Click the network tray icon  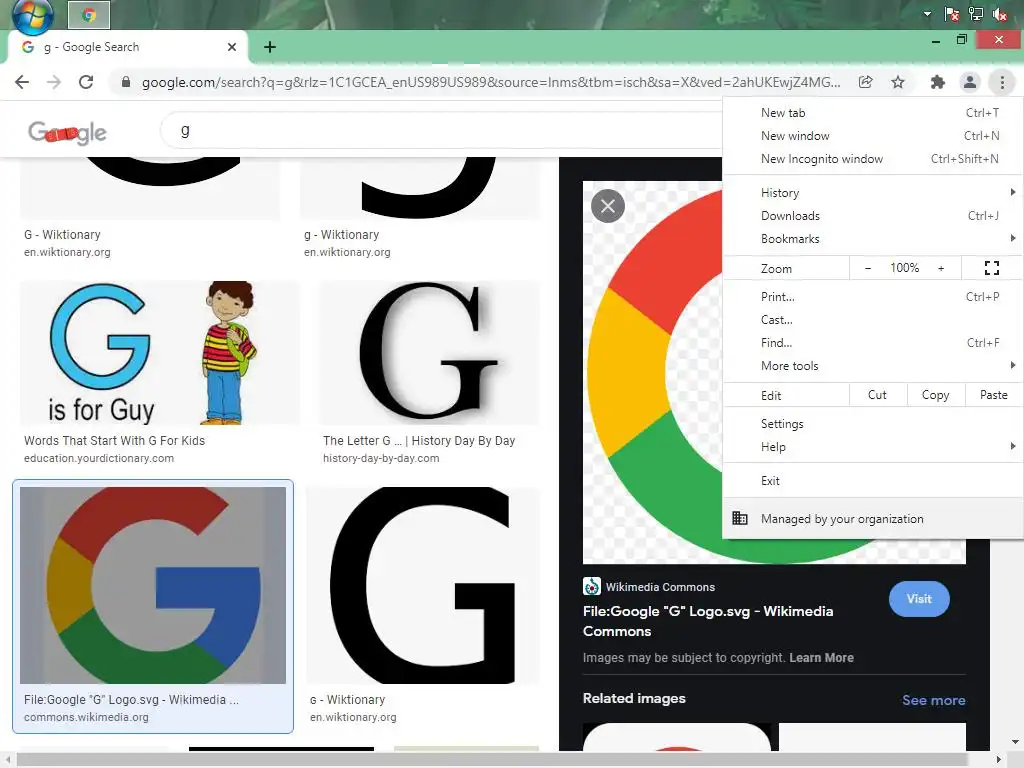coord(976,14)
